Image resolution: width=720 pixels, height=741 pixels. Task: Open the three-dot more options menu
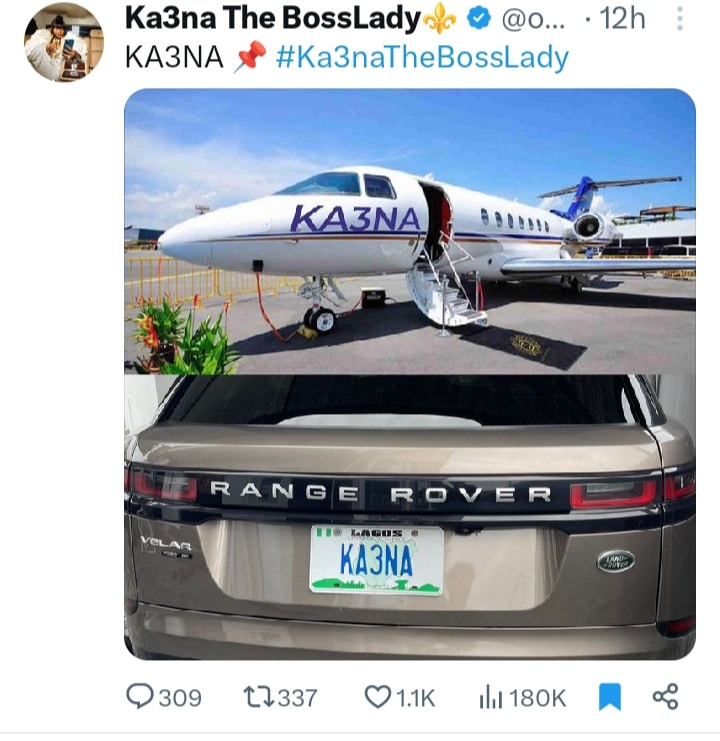pyautogui.click(x=680, y=19)
